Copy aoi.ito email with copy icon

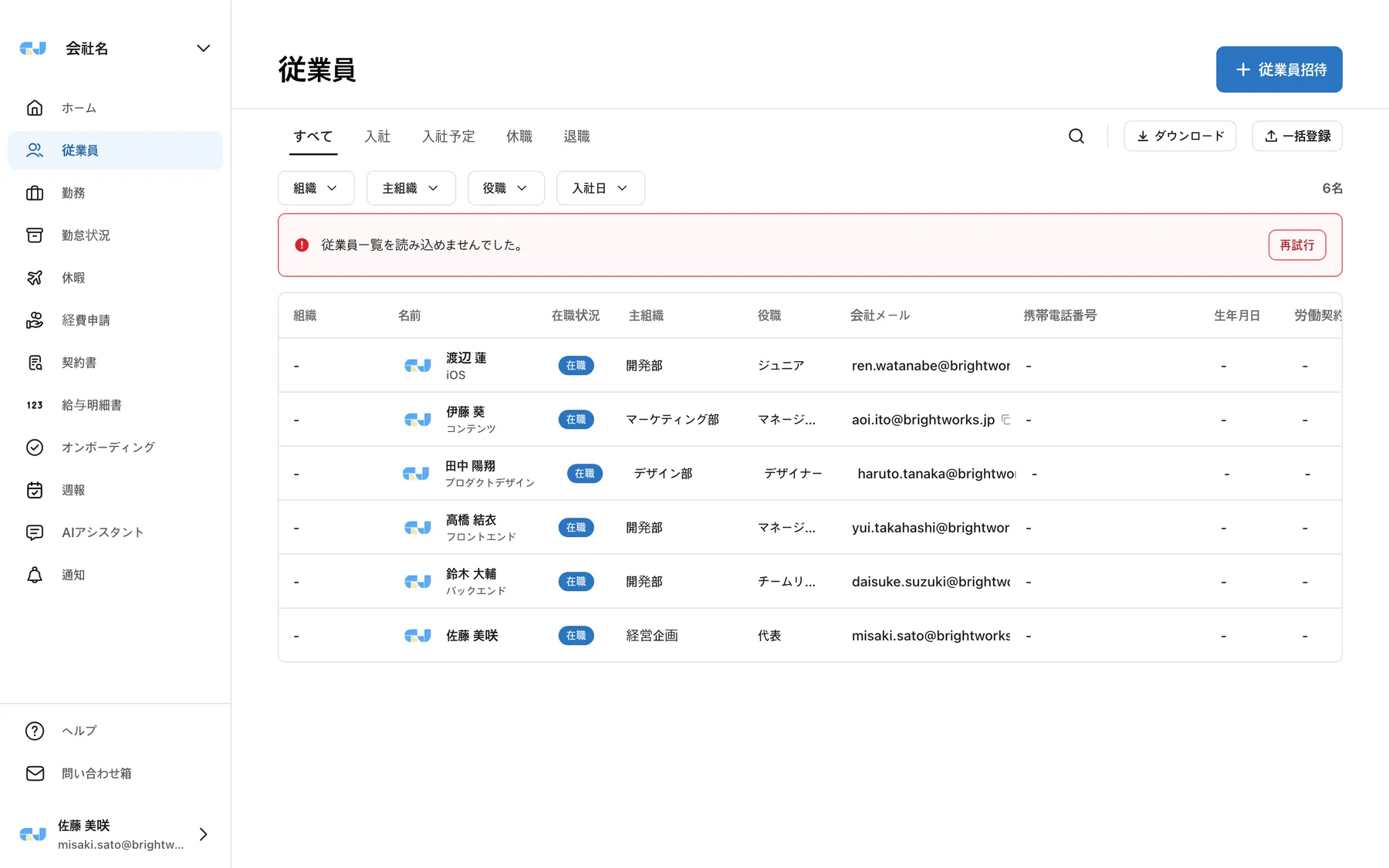(1005, 420)
